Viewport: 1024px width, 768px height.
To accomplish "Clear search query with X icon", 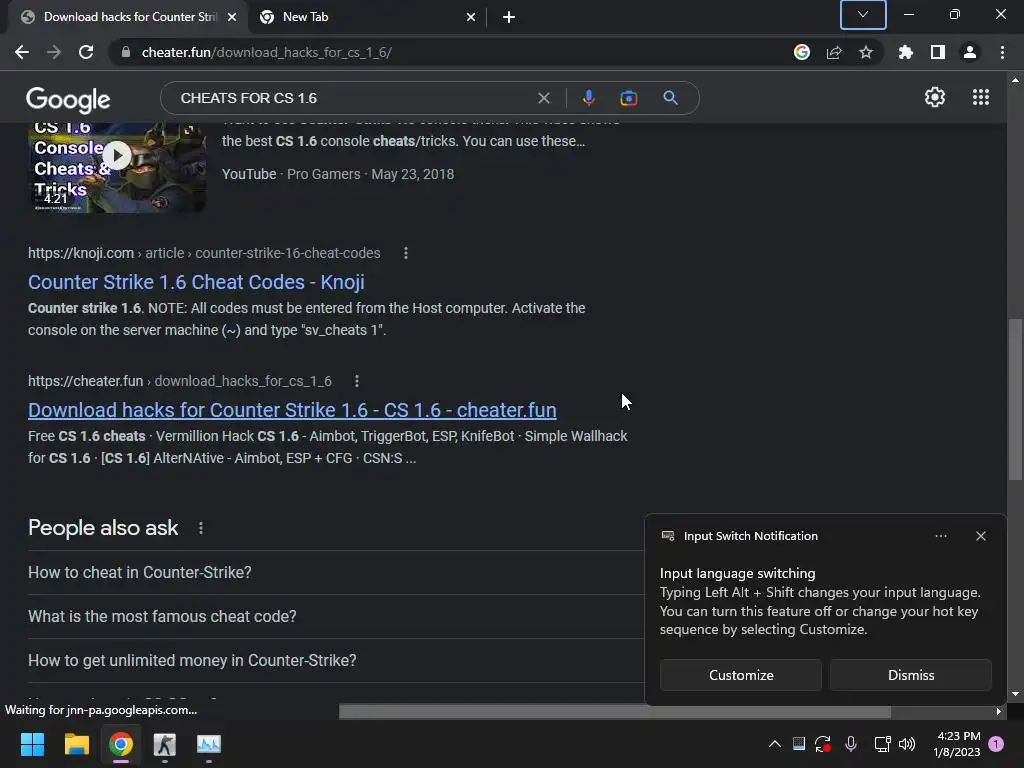I will [x=543, y=98].
